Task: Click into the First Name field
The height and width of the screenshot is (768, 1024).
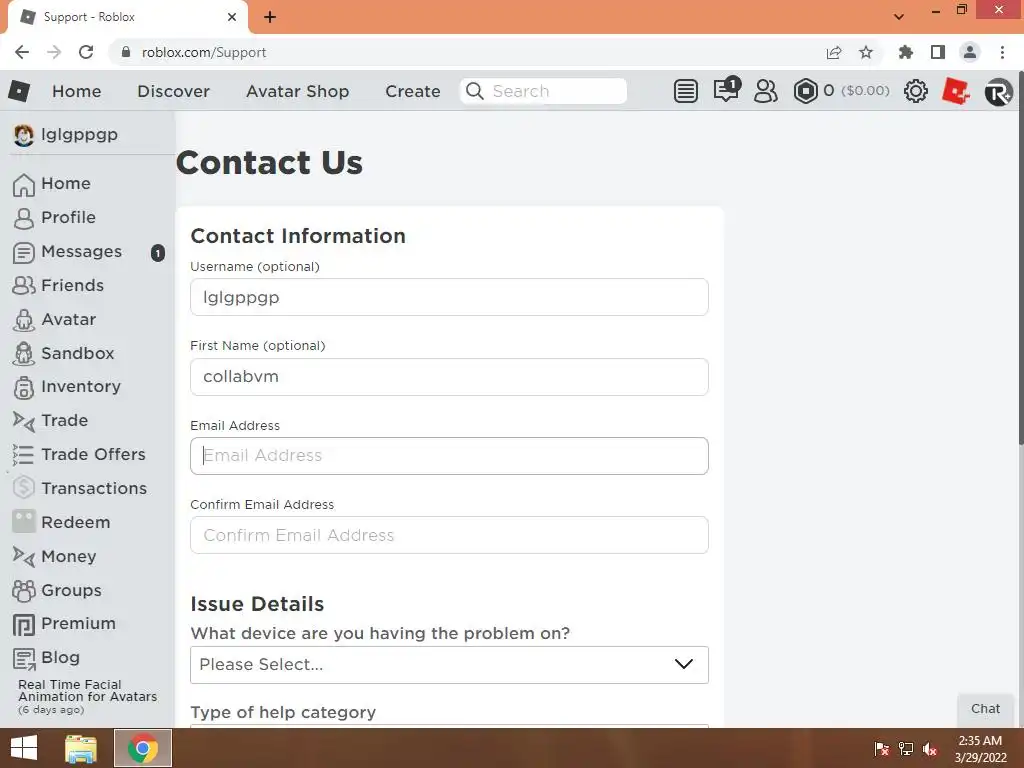Action: (x=449, y=377)
